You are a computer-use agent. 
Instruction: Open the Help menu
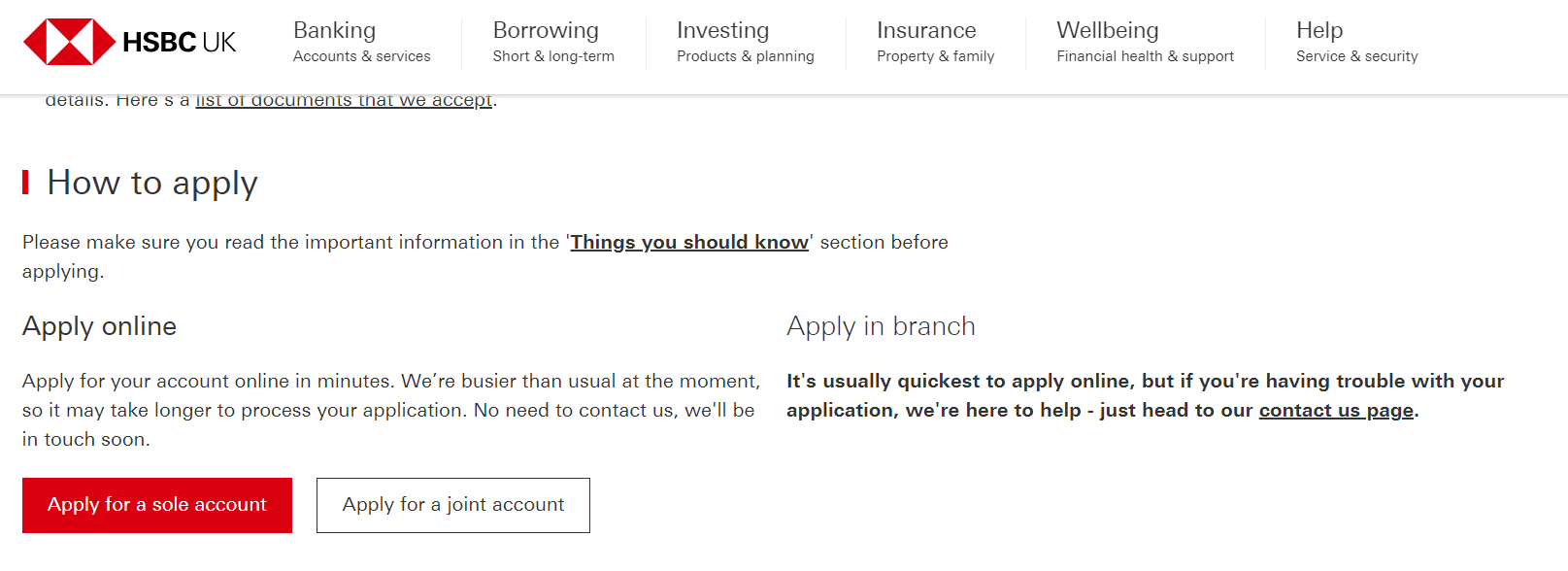pos(1319,30)
